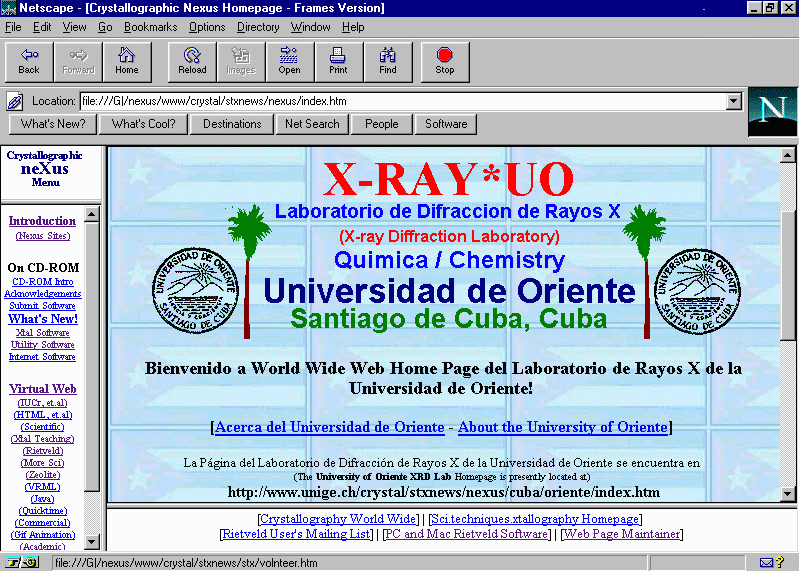This screenshot has width=799, height=571.
Task: Open the Web Page Maintainer link
Action: click(622, 534)
